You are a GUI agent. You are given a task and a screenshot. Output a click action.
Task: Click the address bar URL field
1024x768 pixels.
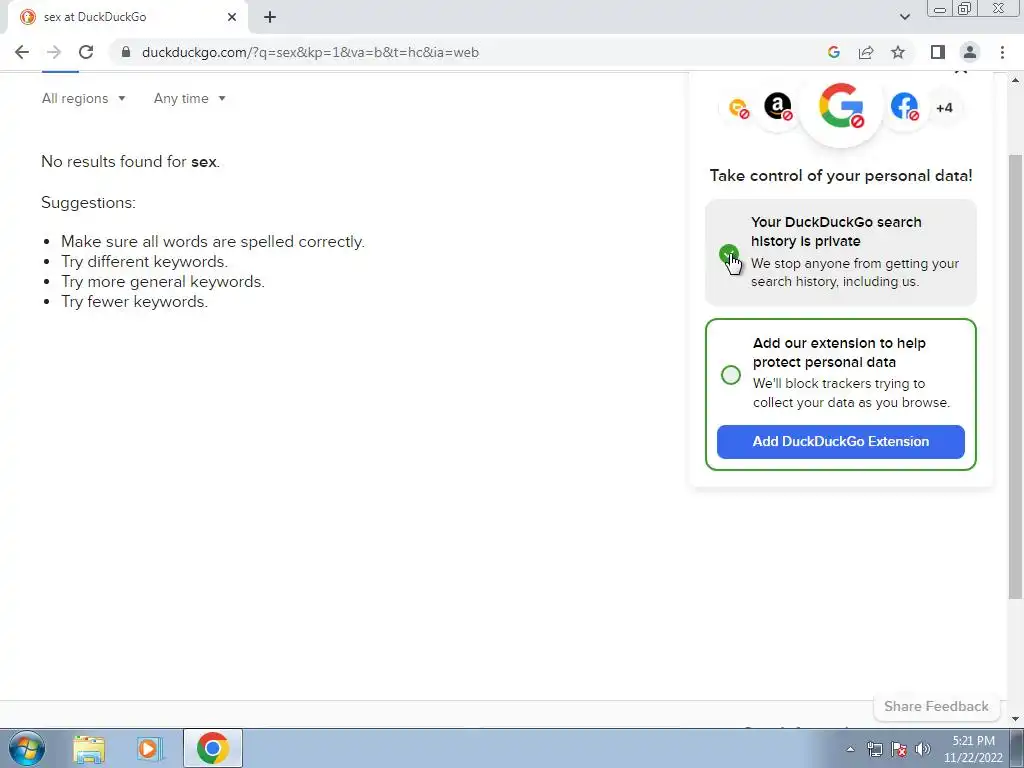[x=470, y=52]
